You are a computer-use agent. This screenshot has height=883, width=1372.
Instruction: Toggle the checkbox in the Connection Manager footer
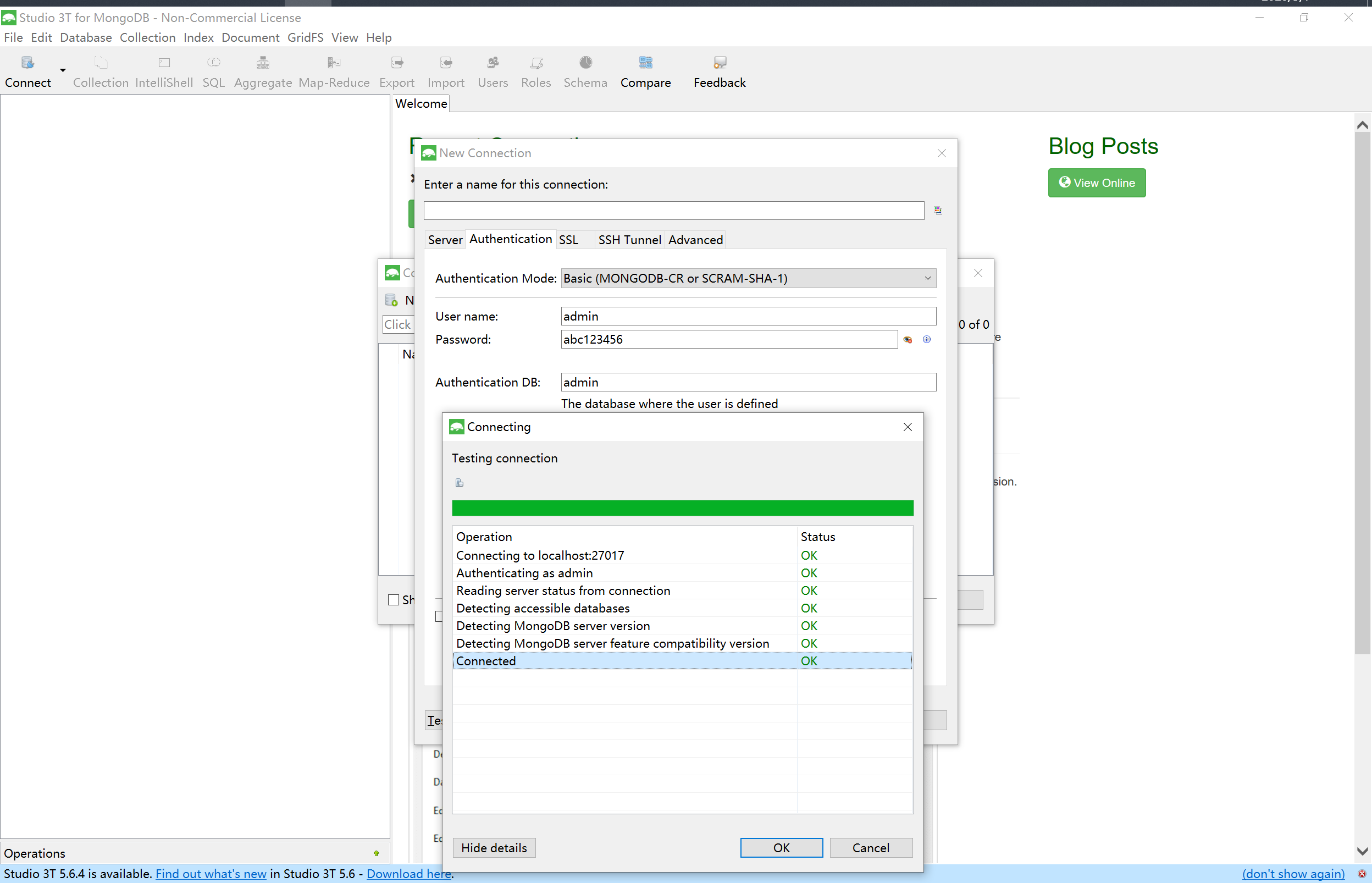(393, 600)
